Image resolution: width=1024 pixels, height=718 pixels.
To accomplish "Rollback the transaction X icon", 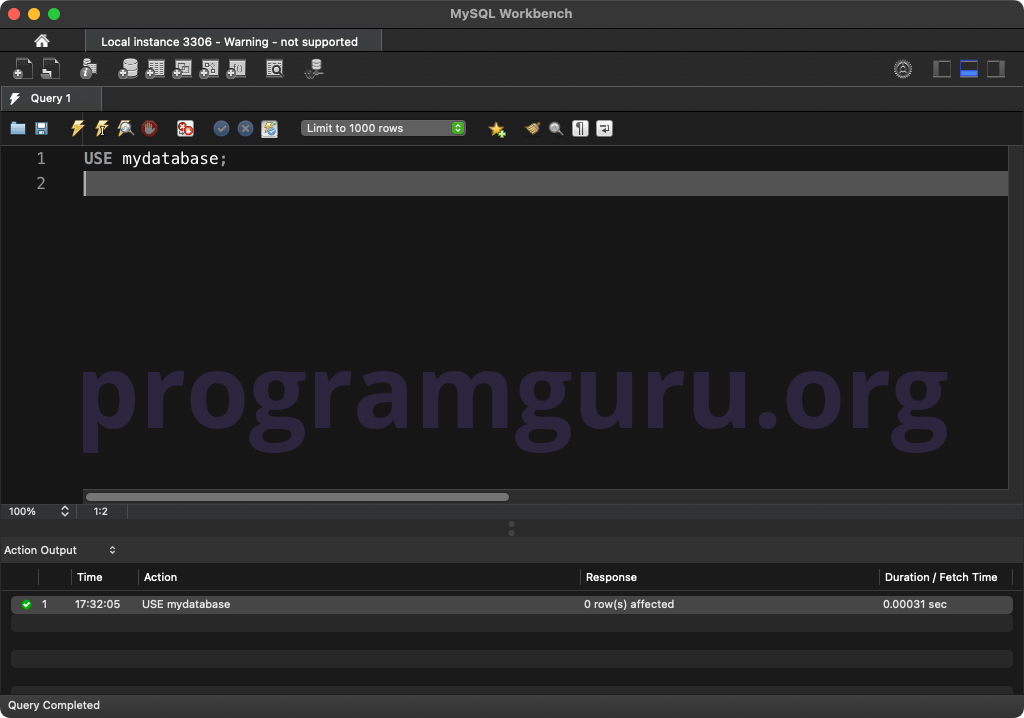I will click(246, 128).
